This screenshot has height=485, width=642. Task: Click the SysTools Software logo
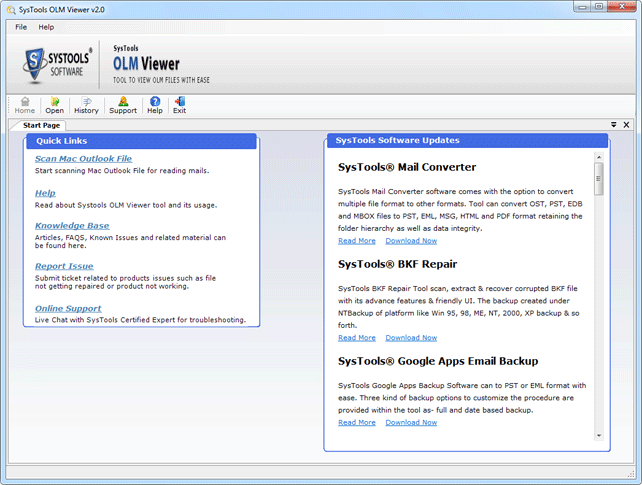point(57,64)
